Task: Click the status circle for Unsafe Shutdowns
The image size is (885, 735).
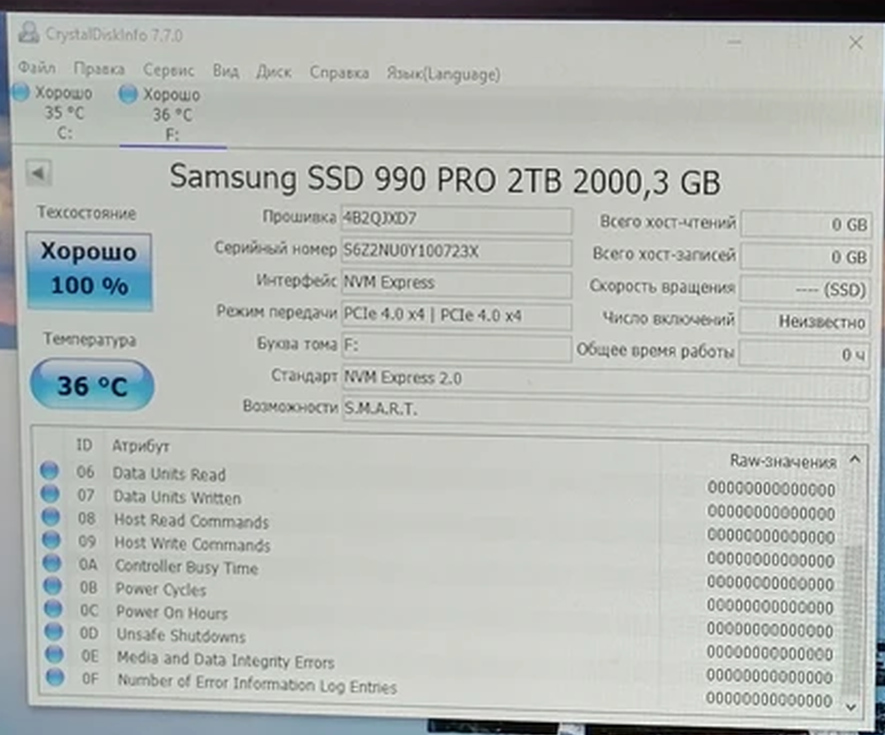Action: [54, 631]
